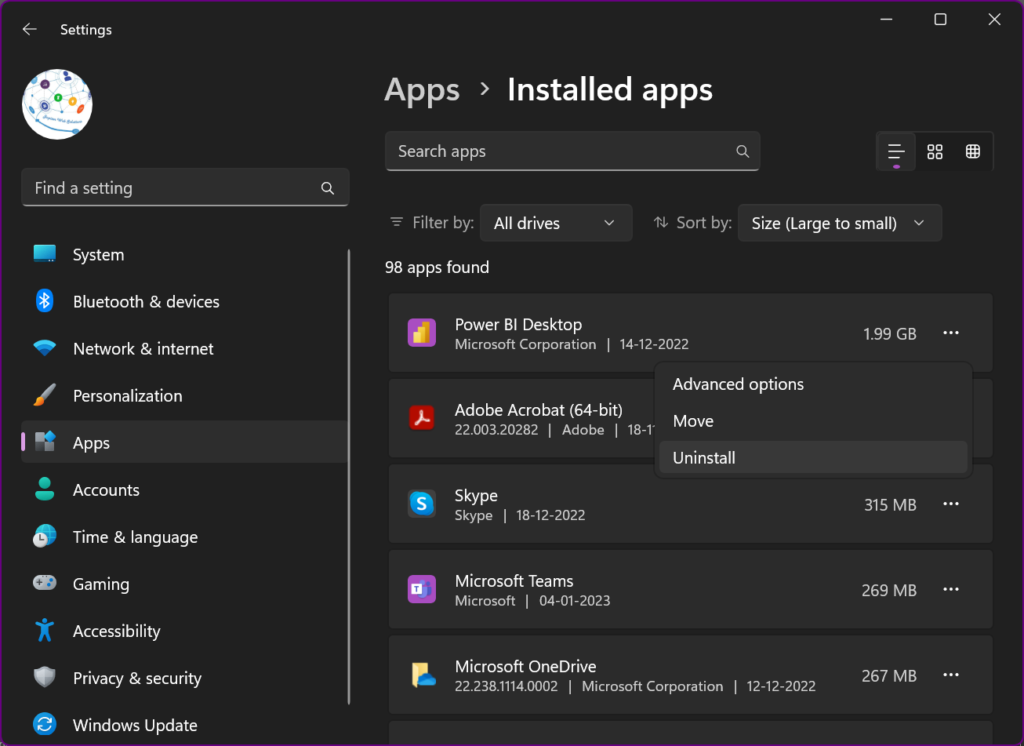
Task: Open the user profile picture
Action: pos(57,105)
